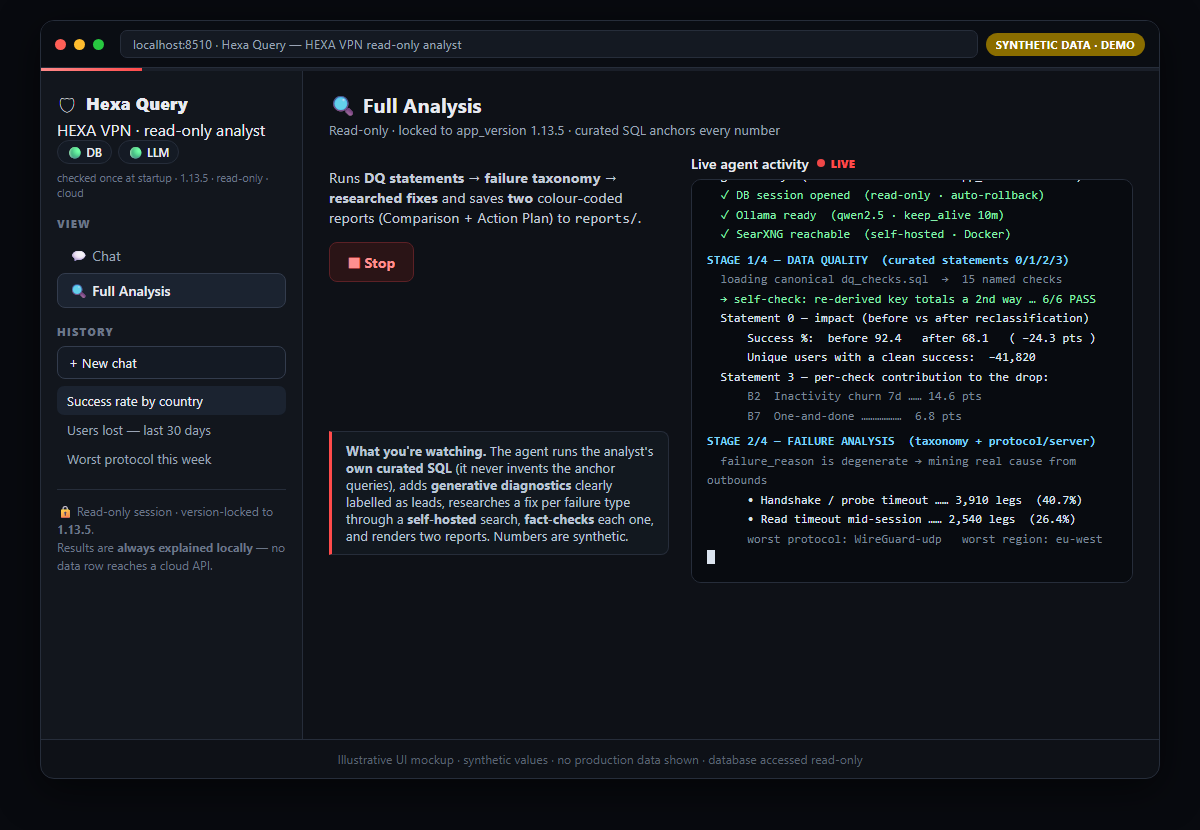The image size is (1200, 830).
Task: Click the magnifier icon in Full Analysis sidebar item
Action: pyautogui.click(x=78, y=291)
